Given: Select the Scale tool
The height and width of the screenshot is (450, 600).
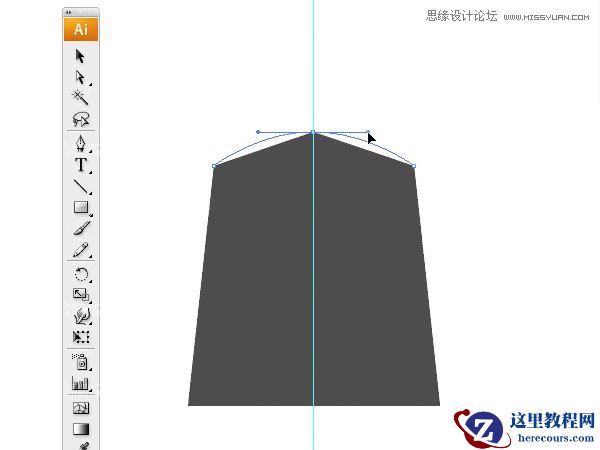Looking at the screenshot, I should (x=81, y=295).
